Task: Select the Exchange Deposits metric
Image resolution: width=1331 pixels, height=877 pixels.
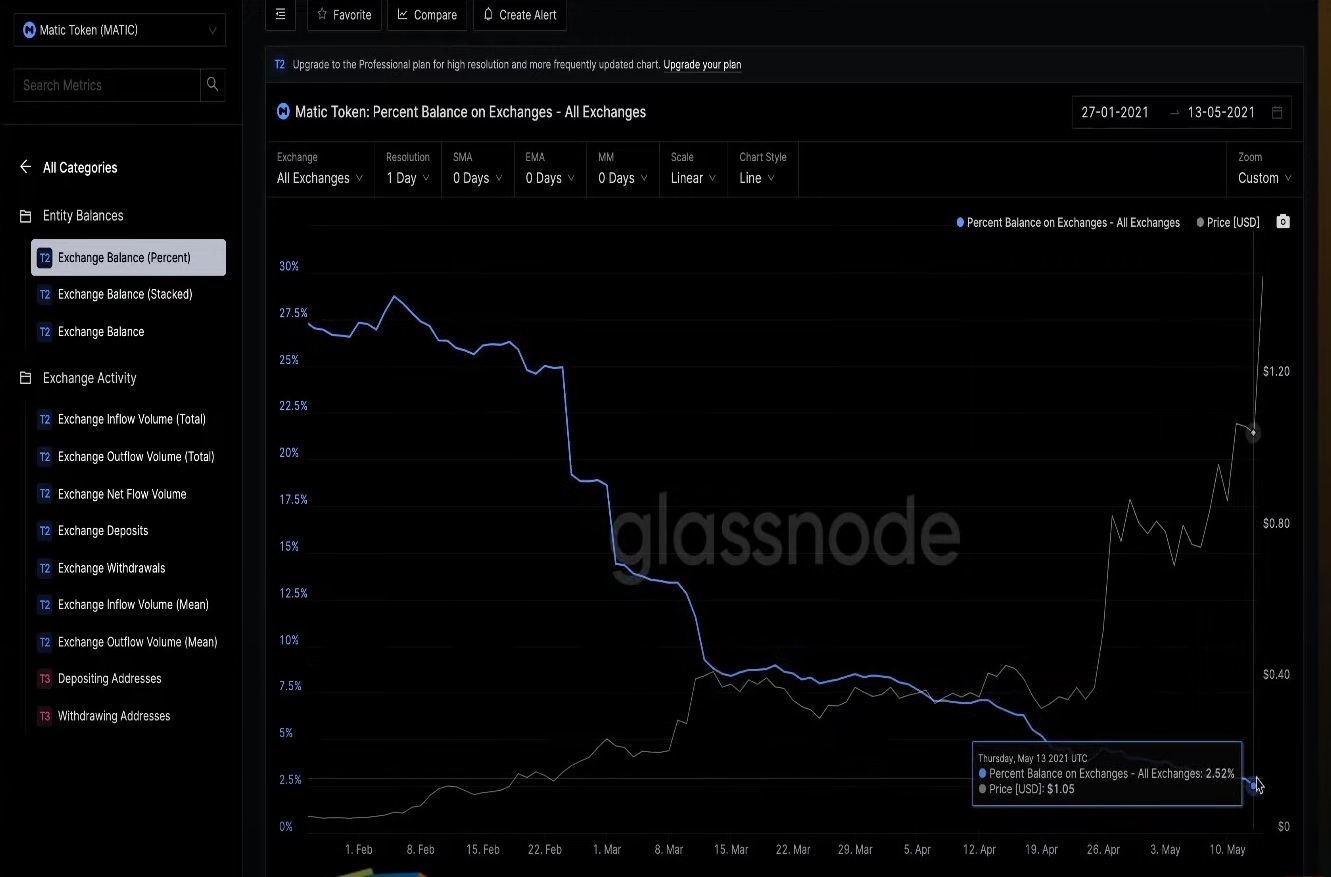Action: [103, 531]
